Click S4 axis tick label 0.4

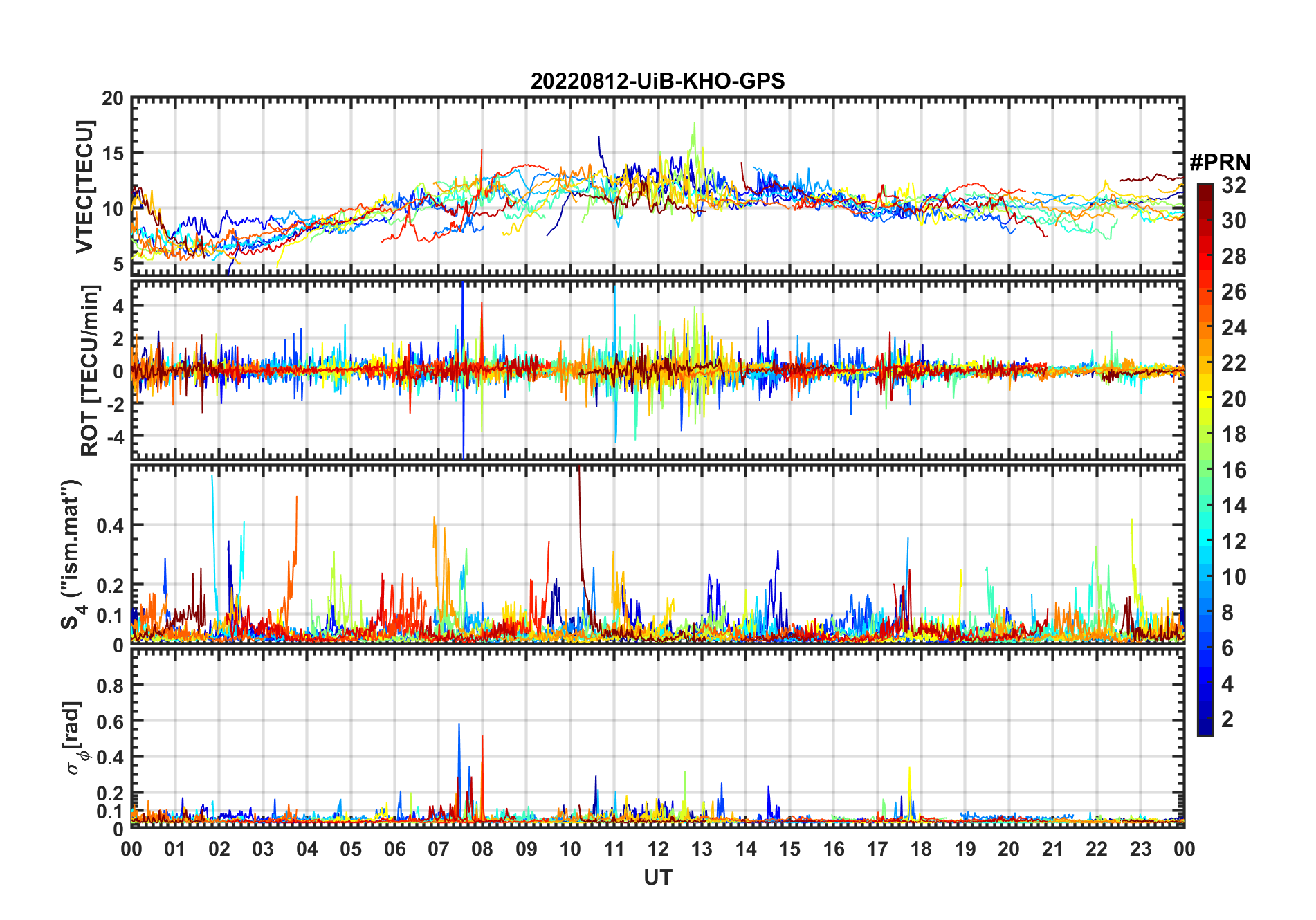[111, 525]
